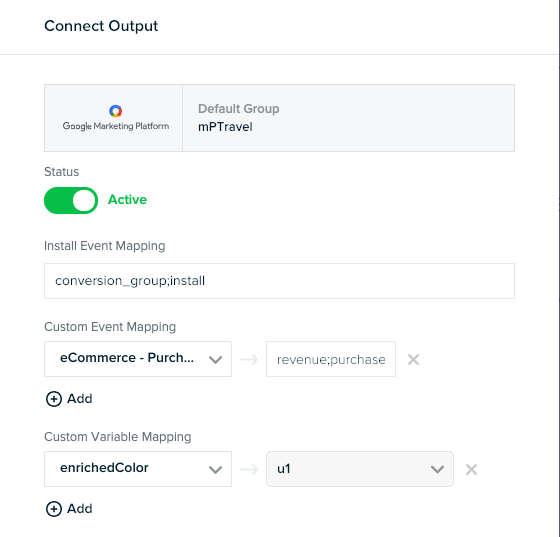Expand the u1 custom variable dropdown
560x537 pixels.
pyautogui.click(x=360, y=469)
